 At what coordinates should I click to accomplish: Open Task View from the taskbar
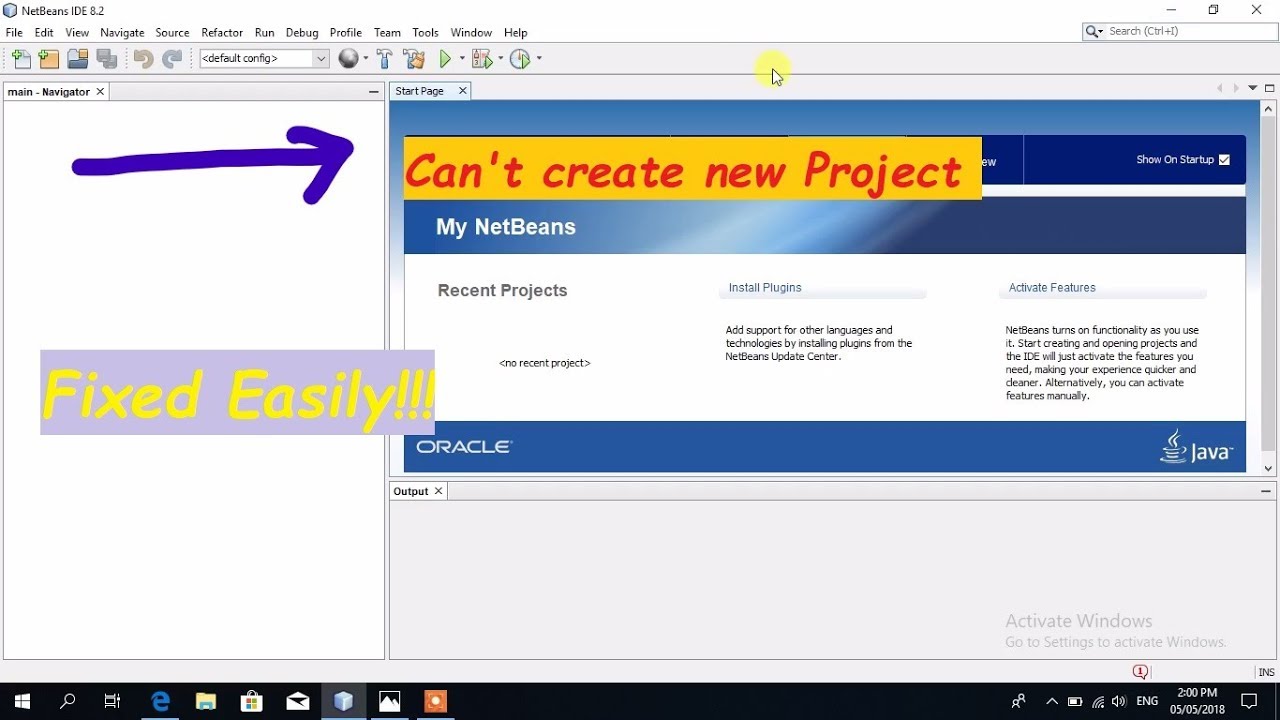coord(112,701)
